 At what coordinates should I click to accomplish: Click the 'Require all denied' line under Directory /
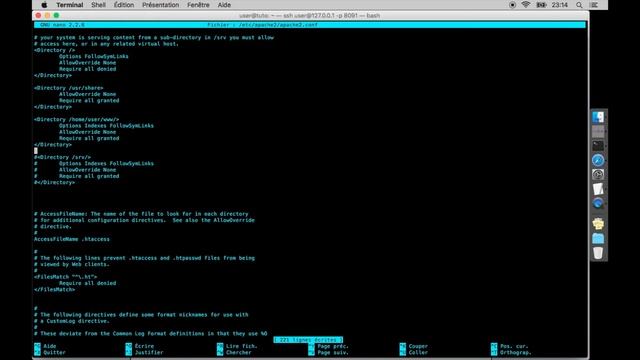(x=88, y=69)
